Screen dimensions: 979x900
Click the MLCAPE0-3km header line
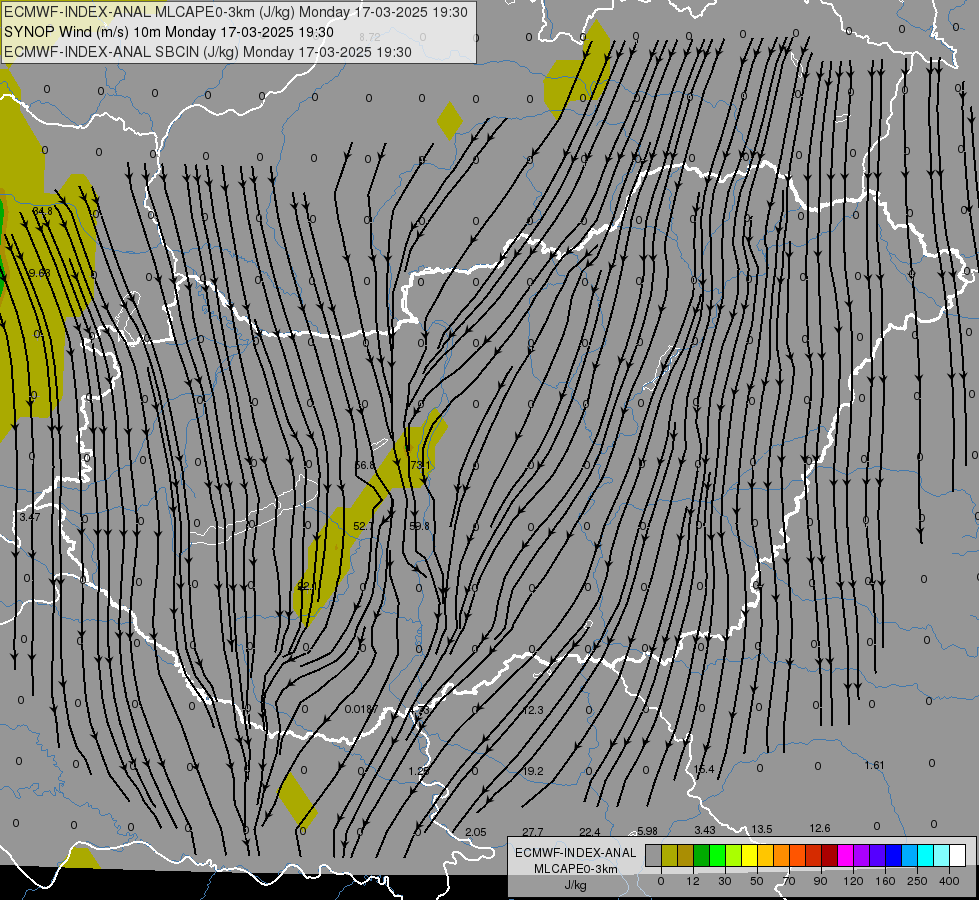coord(236,12)
